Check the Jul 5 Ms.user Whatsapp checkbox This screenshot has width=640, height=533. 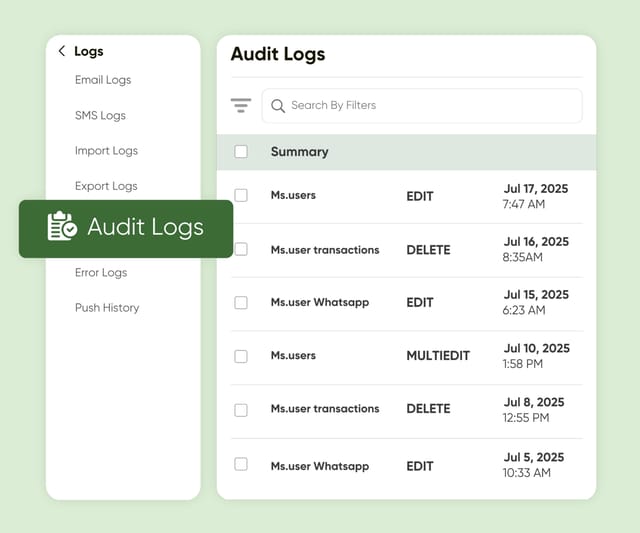pyautogui.click(x=241, y=464)
